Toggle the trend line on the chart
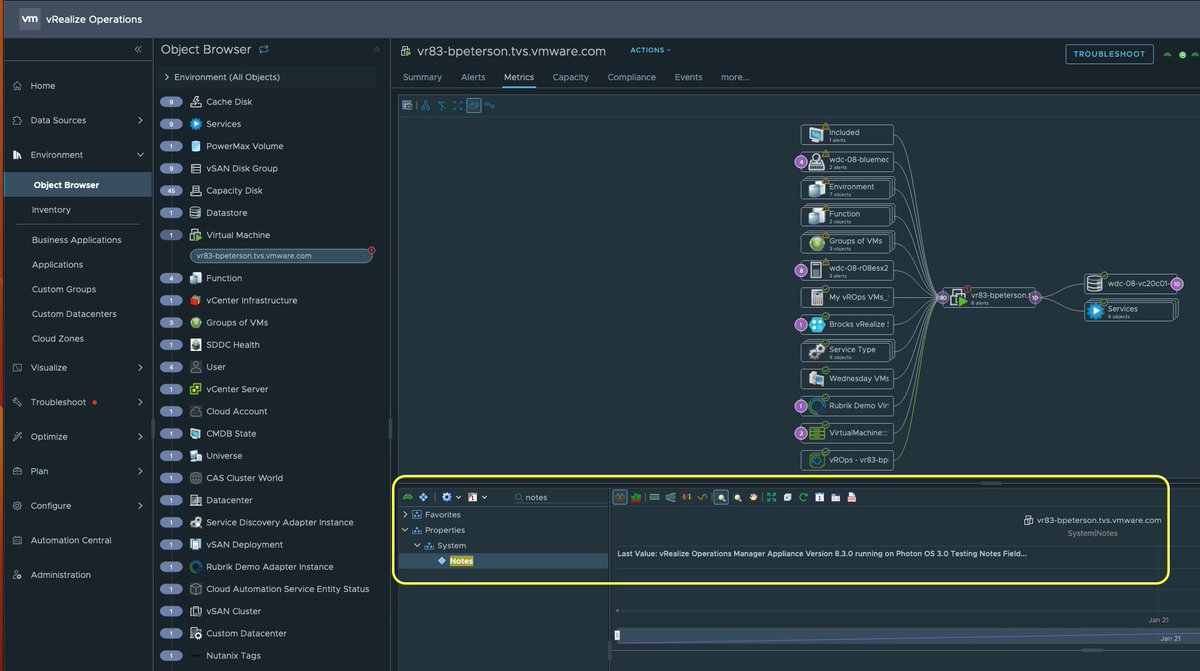Image resolution: width=1200 pixels, height=671 pixels. pos(701,497)
